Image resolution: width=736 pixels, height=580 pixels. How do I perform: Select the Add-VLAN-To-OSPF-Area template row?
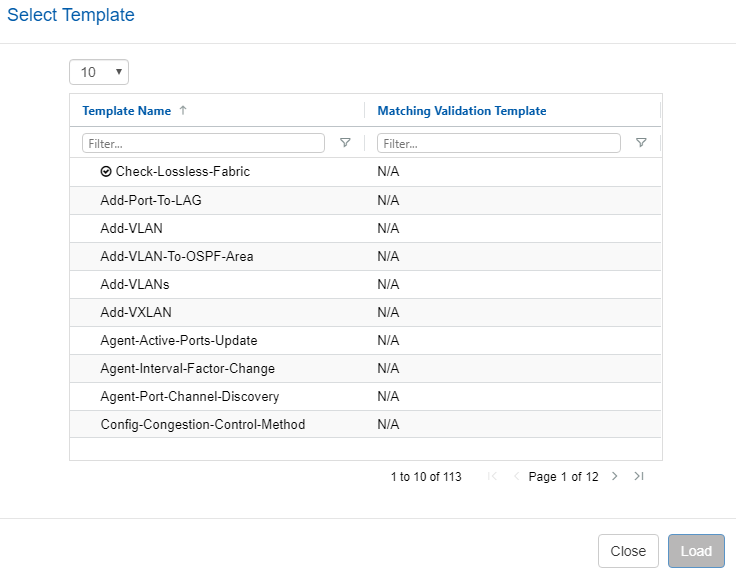pos(177,256)
